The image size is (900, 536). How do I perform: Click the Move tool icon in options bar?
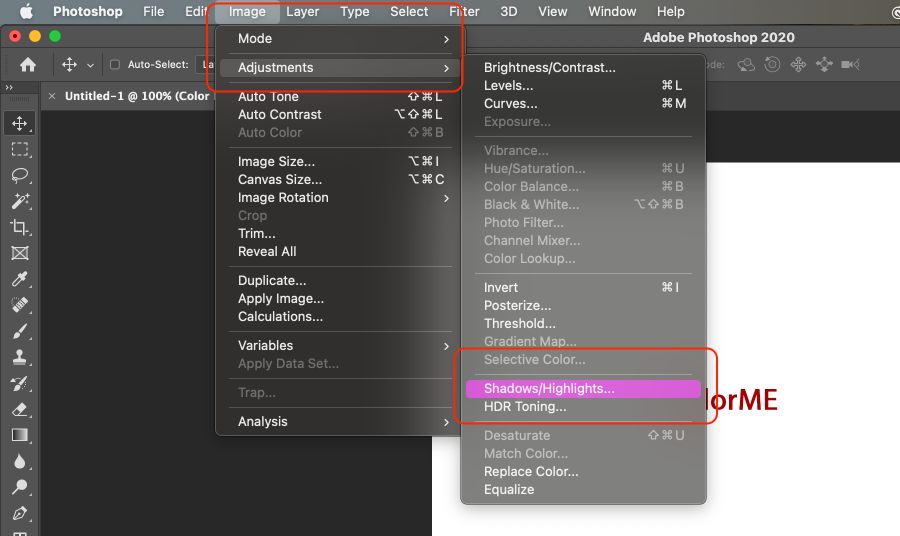pyautogui.click(x=69, y=64)
